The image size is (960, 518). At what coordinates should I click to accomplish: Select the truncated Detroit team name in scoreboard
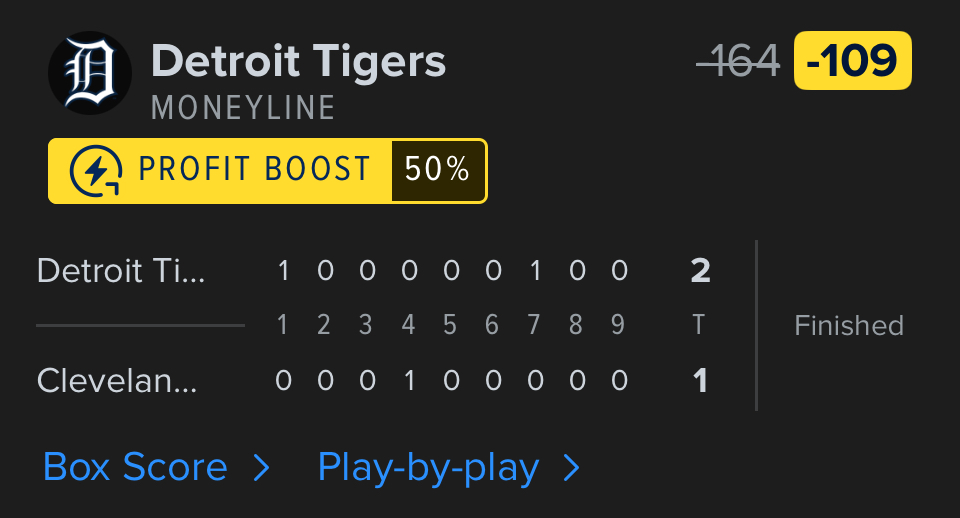(x=121, y=271)
